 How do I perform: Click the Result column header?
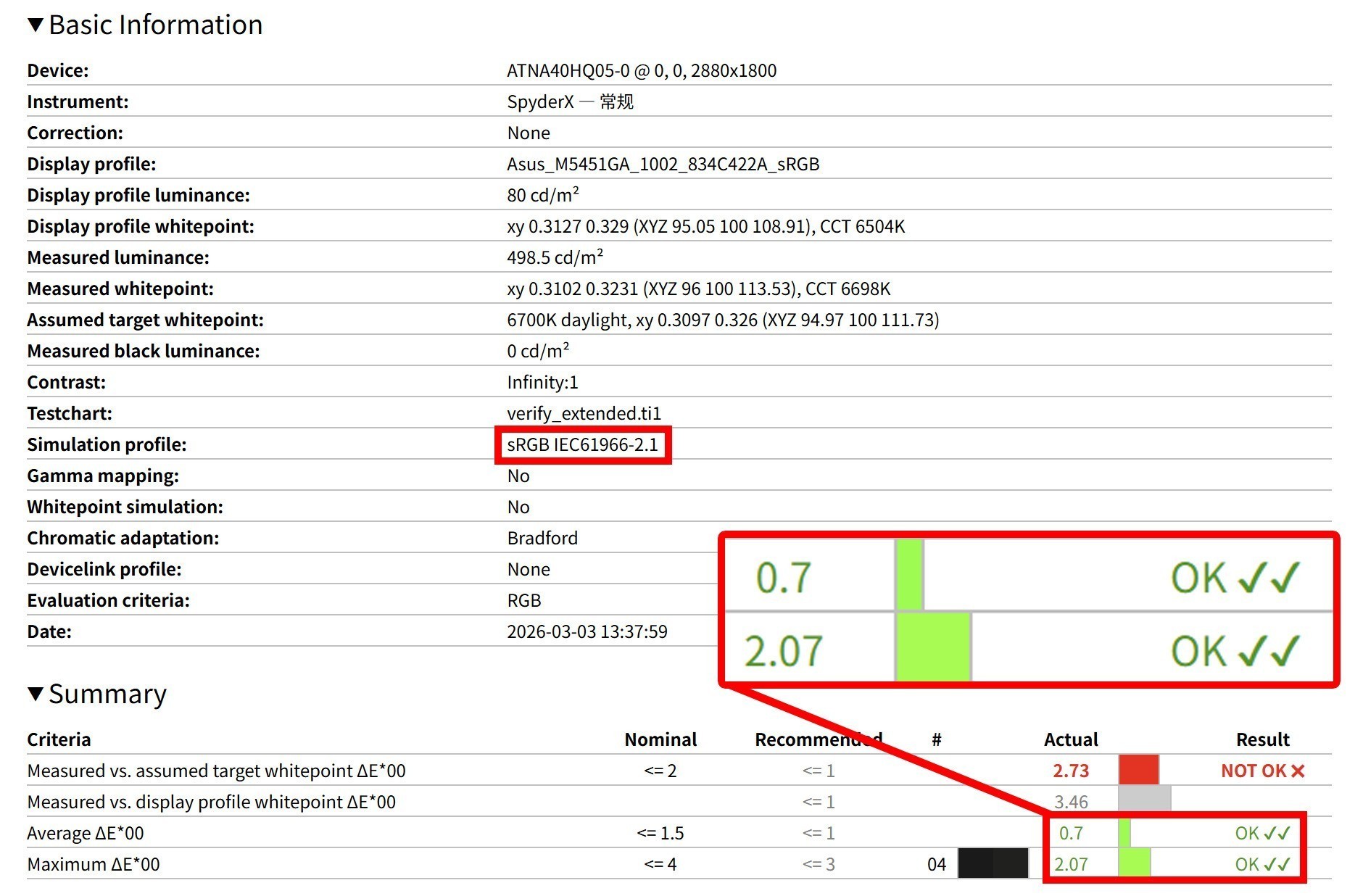coord(1262,740)
